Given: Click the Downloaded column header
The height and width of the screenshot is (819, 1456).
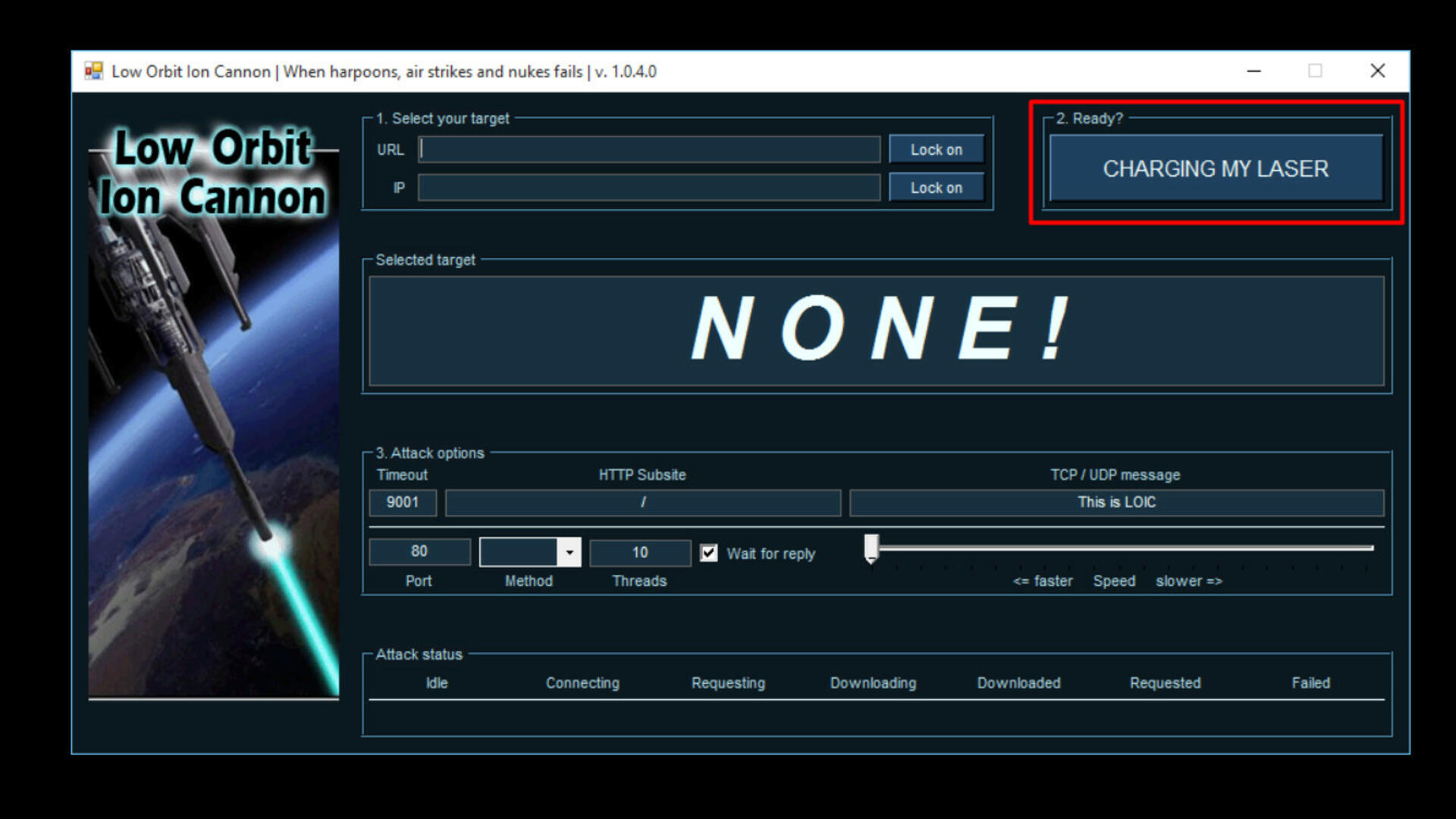Looking at the screenshot, I should click(1018, 682).
